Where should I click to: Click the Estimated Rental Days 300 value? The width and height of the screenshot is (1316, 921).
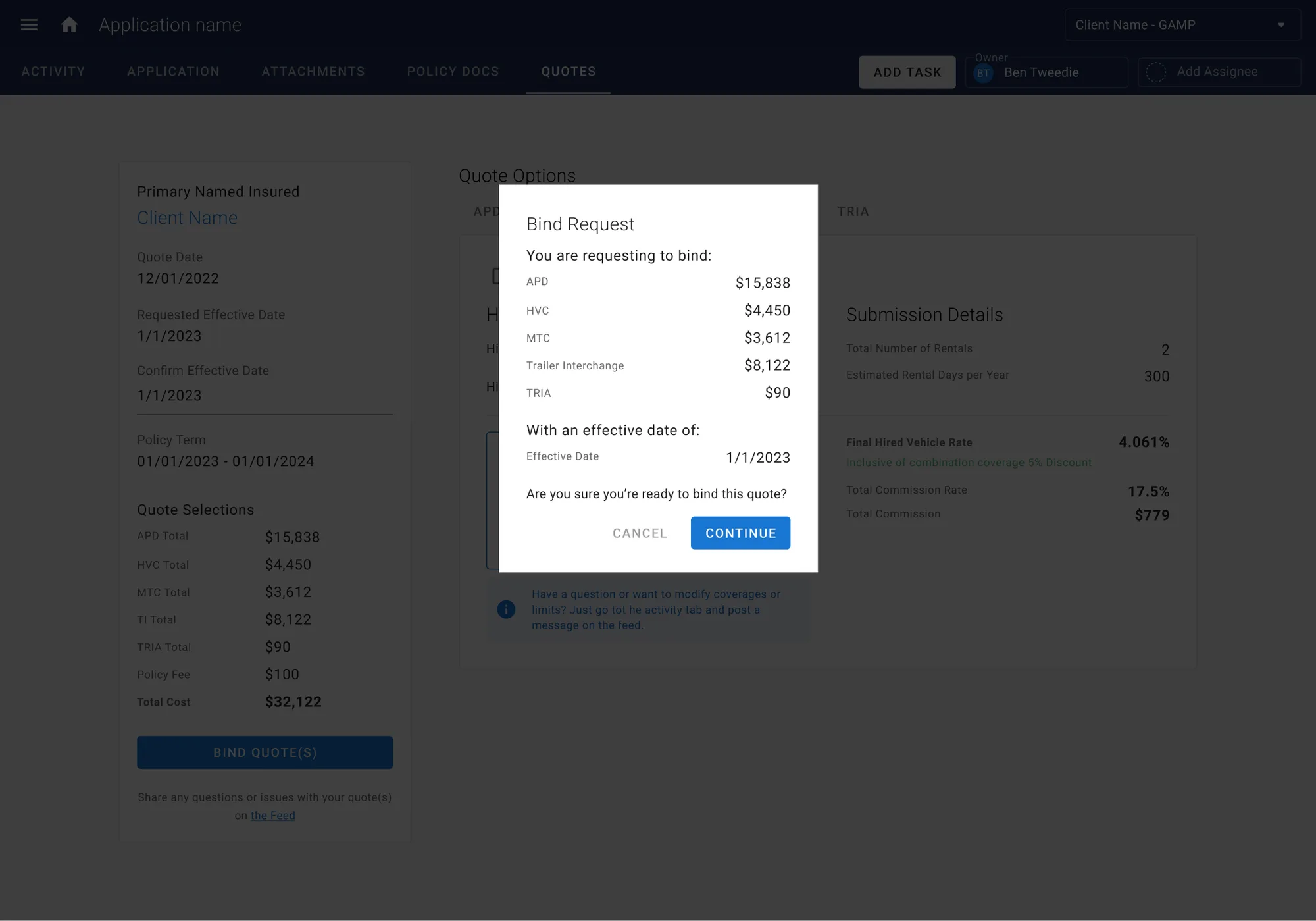[1157, 377]
